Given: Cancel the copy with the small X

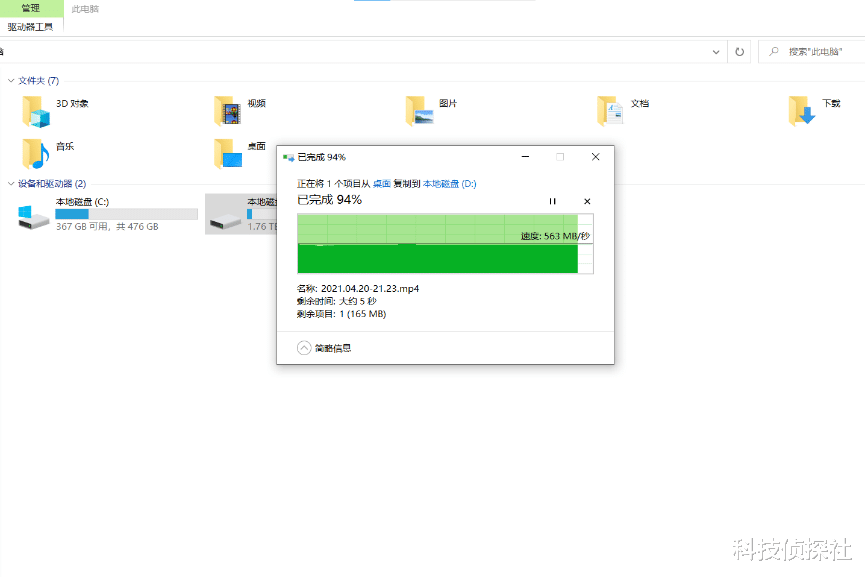Looking at the screenshot, I should [587, 201].
